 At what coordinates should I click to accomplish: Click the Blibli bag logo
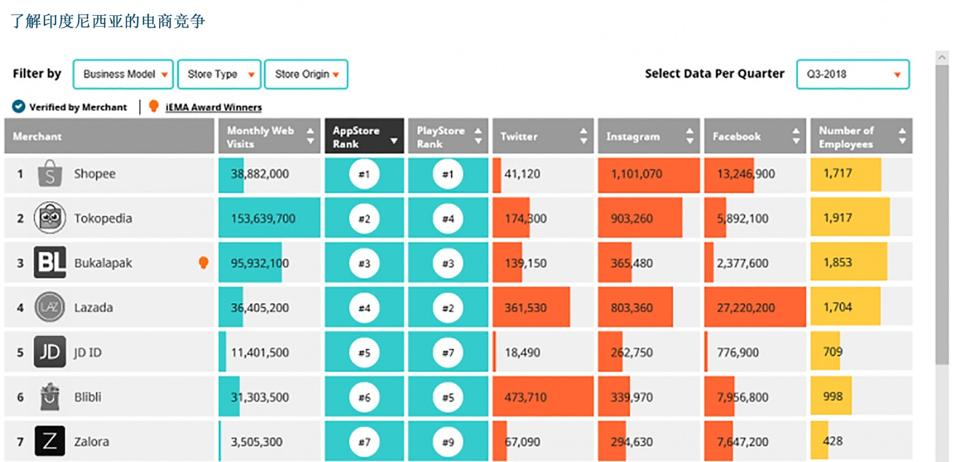coord(50,397)
